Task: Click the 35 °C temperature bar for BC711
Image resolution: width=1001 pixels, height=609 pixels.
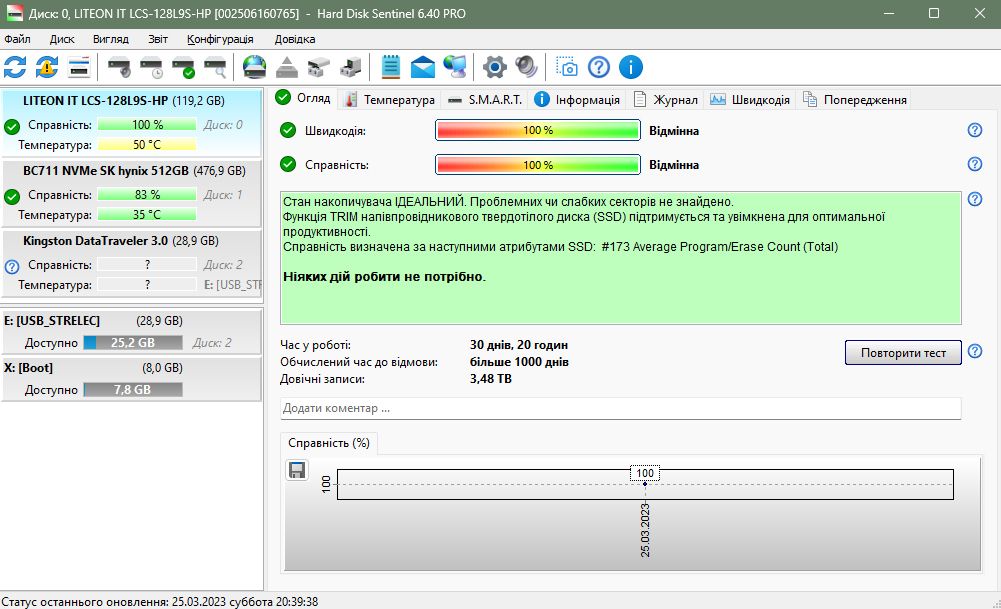Action: pyautogui.click(x=147, y=215)
